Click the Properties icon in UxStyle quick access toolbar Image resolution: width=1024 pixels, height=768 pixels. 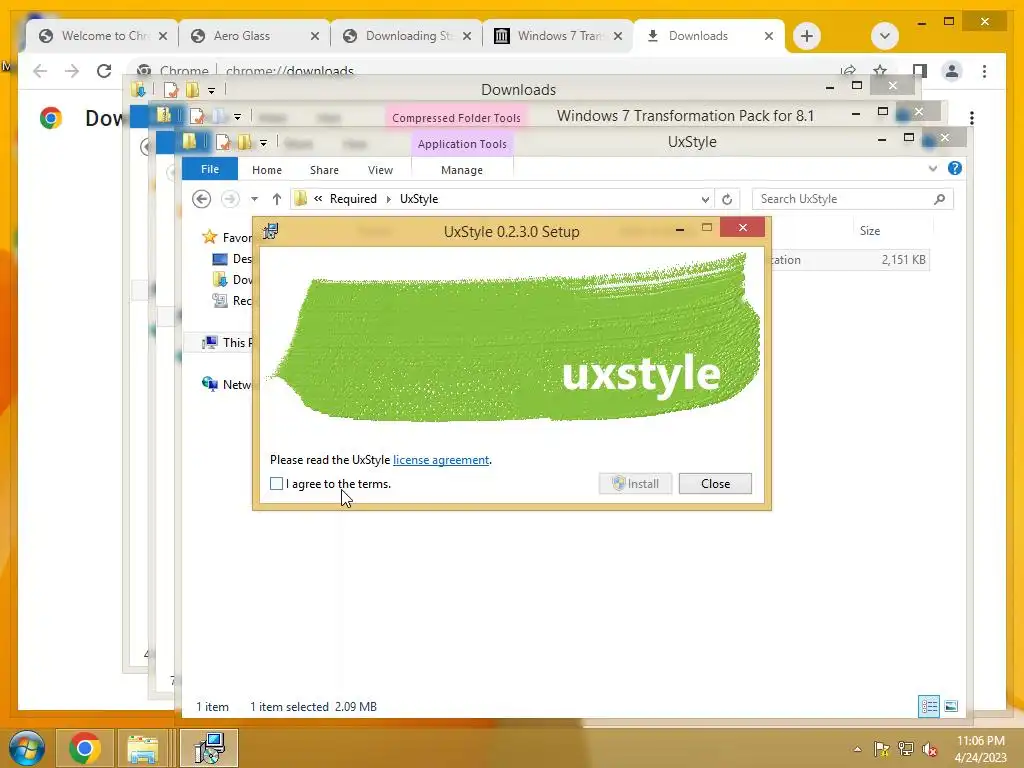click(223, 142)
